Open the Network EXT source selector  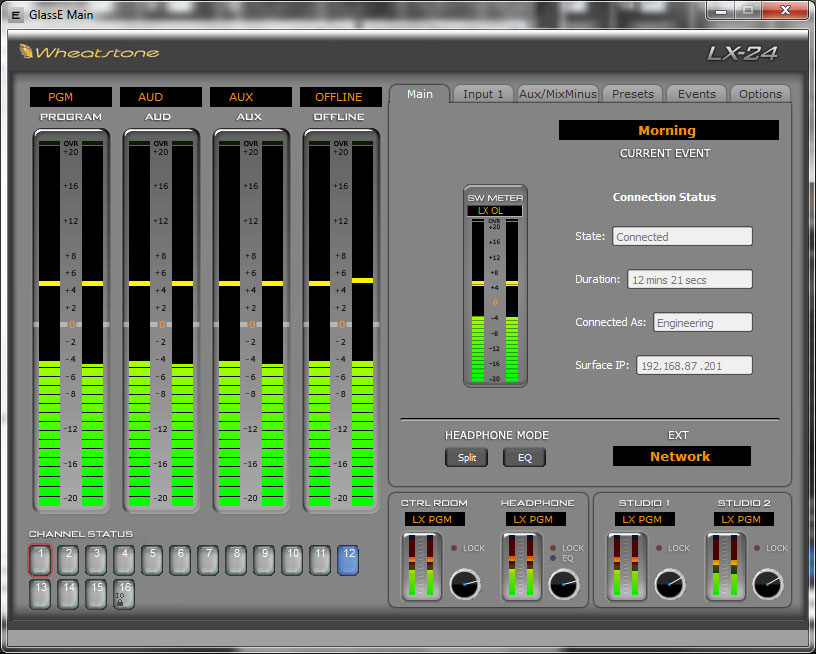[681, 456]
